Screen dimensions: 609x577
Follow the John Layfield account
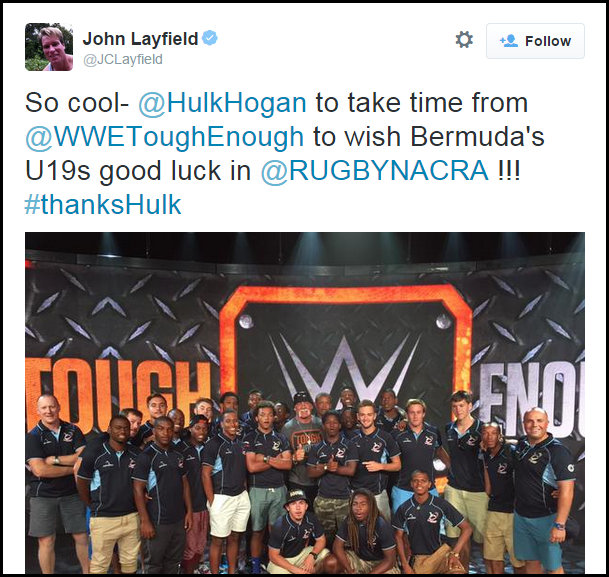click(x=535, y=41)
